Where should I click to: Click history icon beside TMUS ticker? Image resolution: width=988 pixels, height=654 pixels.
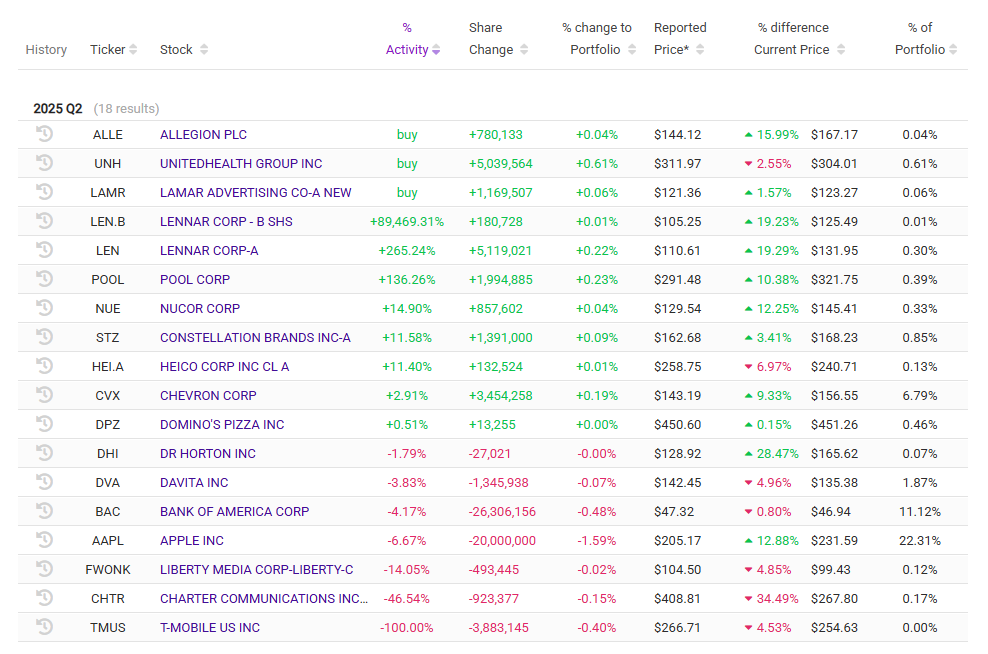point(44,627)
